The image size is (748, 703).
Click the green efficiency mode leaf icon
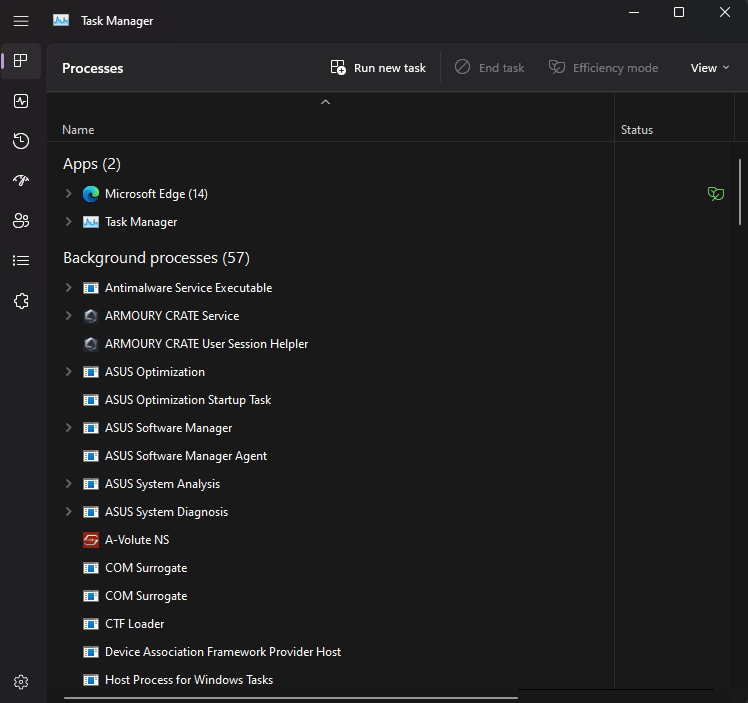pyautogui.click(x=716, y=194)
